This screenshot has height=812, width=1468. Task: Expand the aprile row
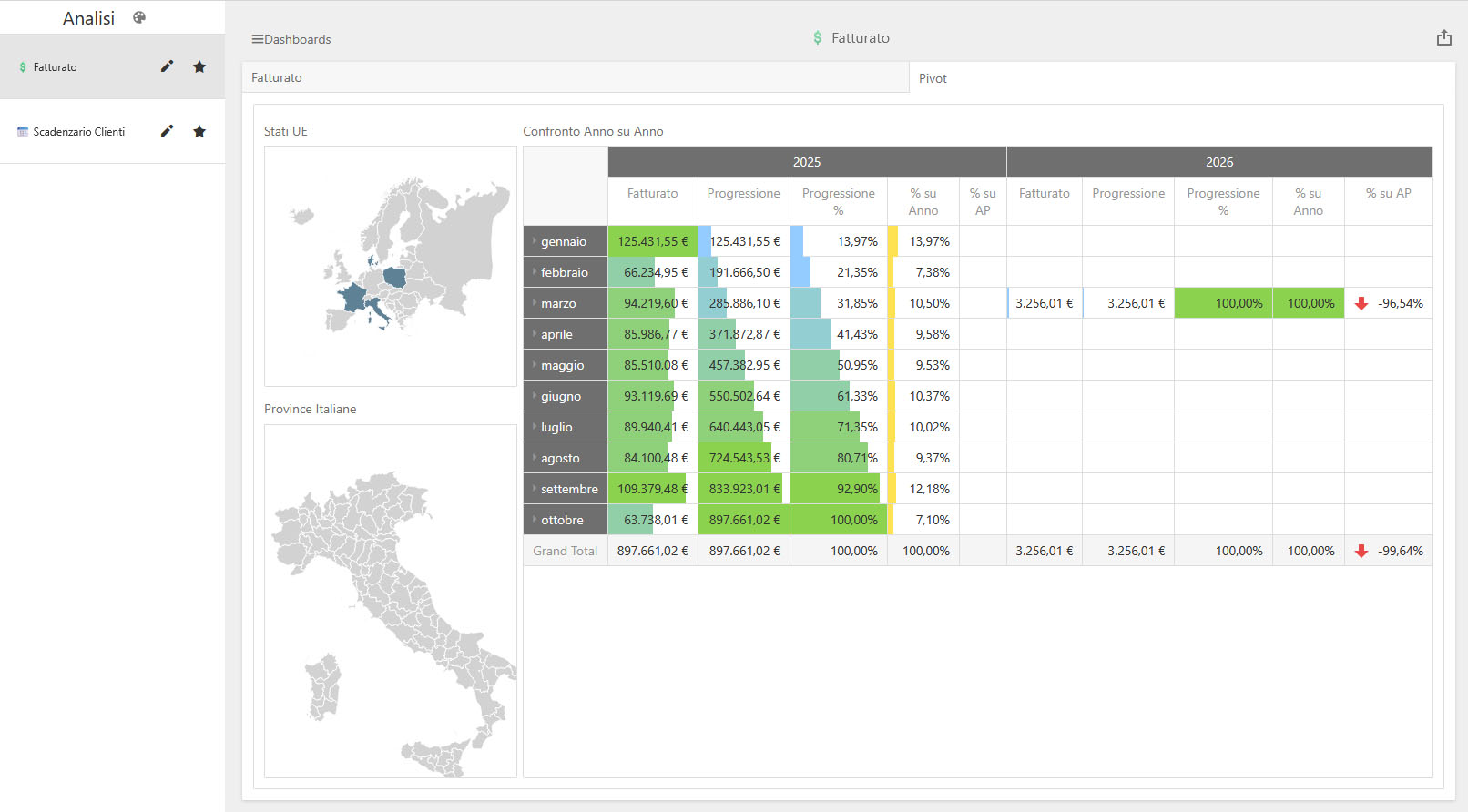(x=534, y=334)
